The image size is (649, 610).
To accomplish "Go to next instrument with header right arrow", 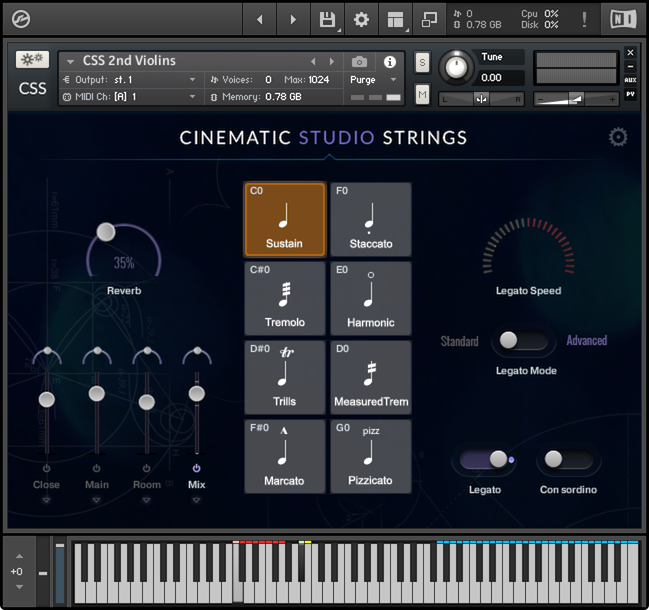I will pos(293,19).
